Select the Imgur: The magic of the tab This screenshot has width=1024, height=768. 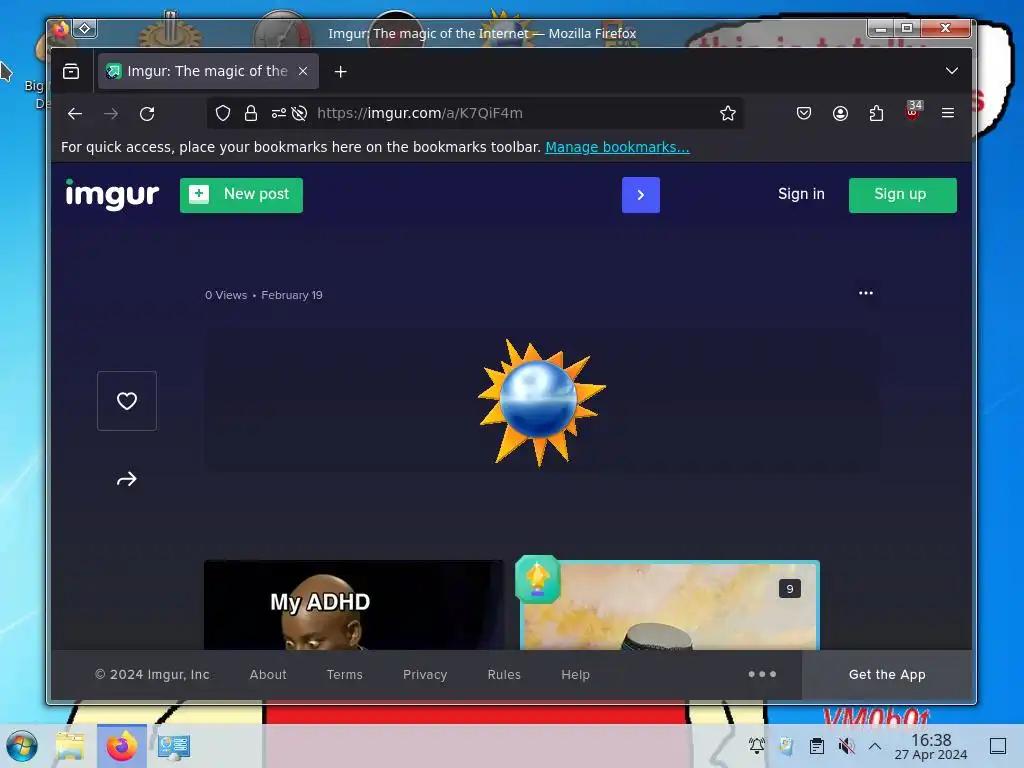click(x=208, y=71)
